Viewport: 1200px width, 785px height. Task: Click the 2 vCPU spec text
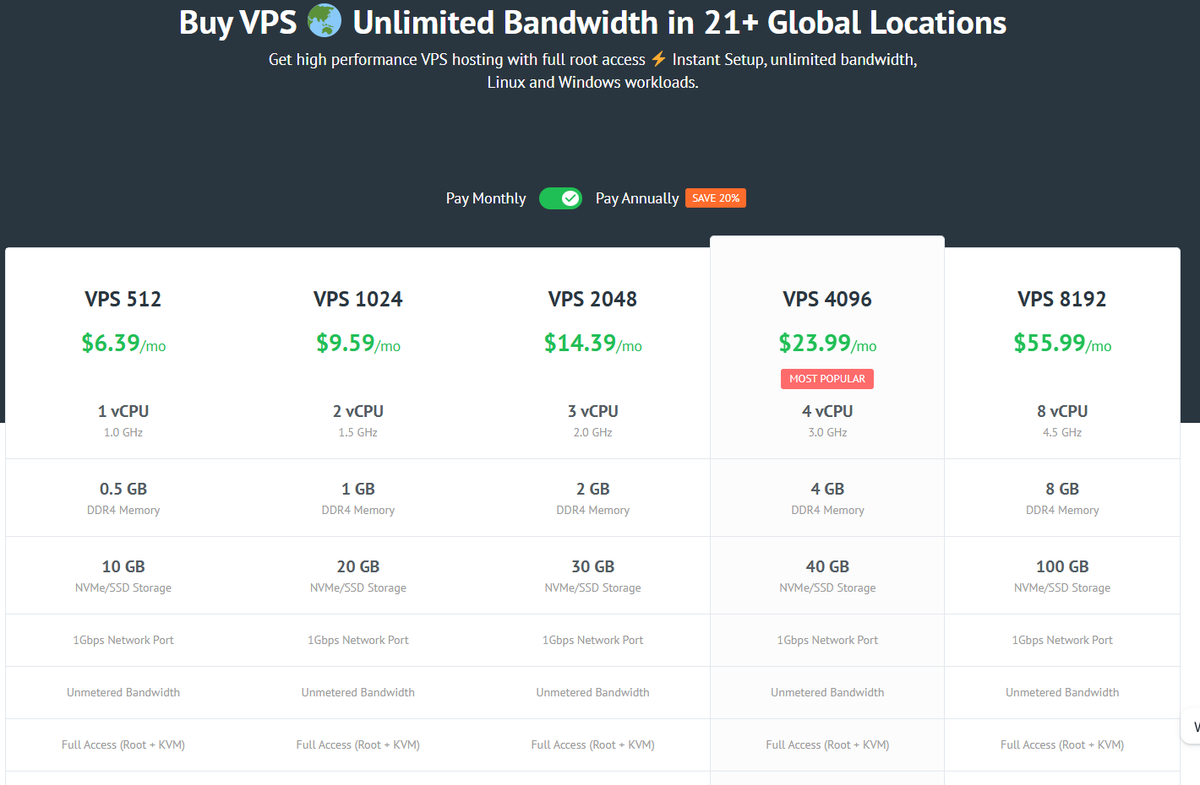coord(358,411)
